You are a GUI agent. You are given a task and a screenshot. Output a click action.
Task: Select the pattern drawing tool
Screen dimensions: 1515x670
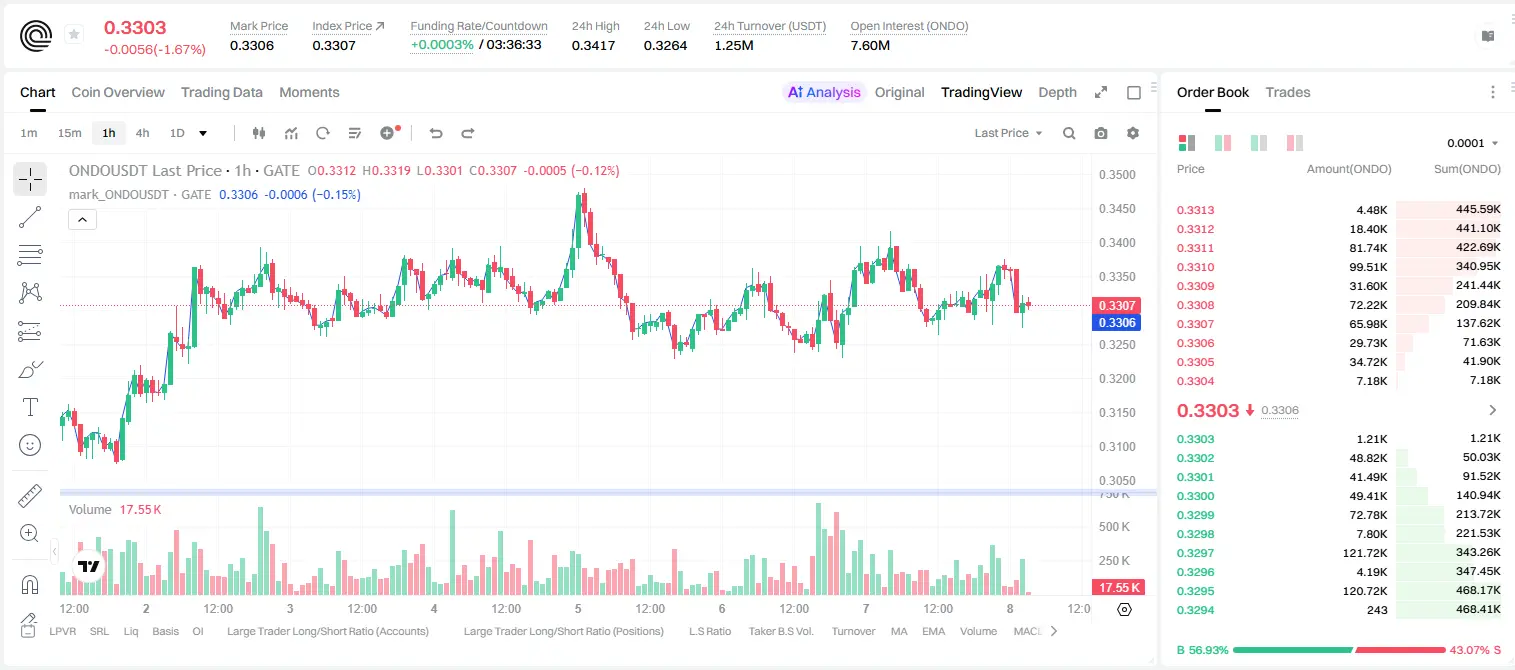click(x=30, y=292)
